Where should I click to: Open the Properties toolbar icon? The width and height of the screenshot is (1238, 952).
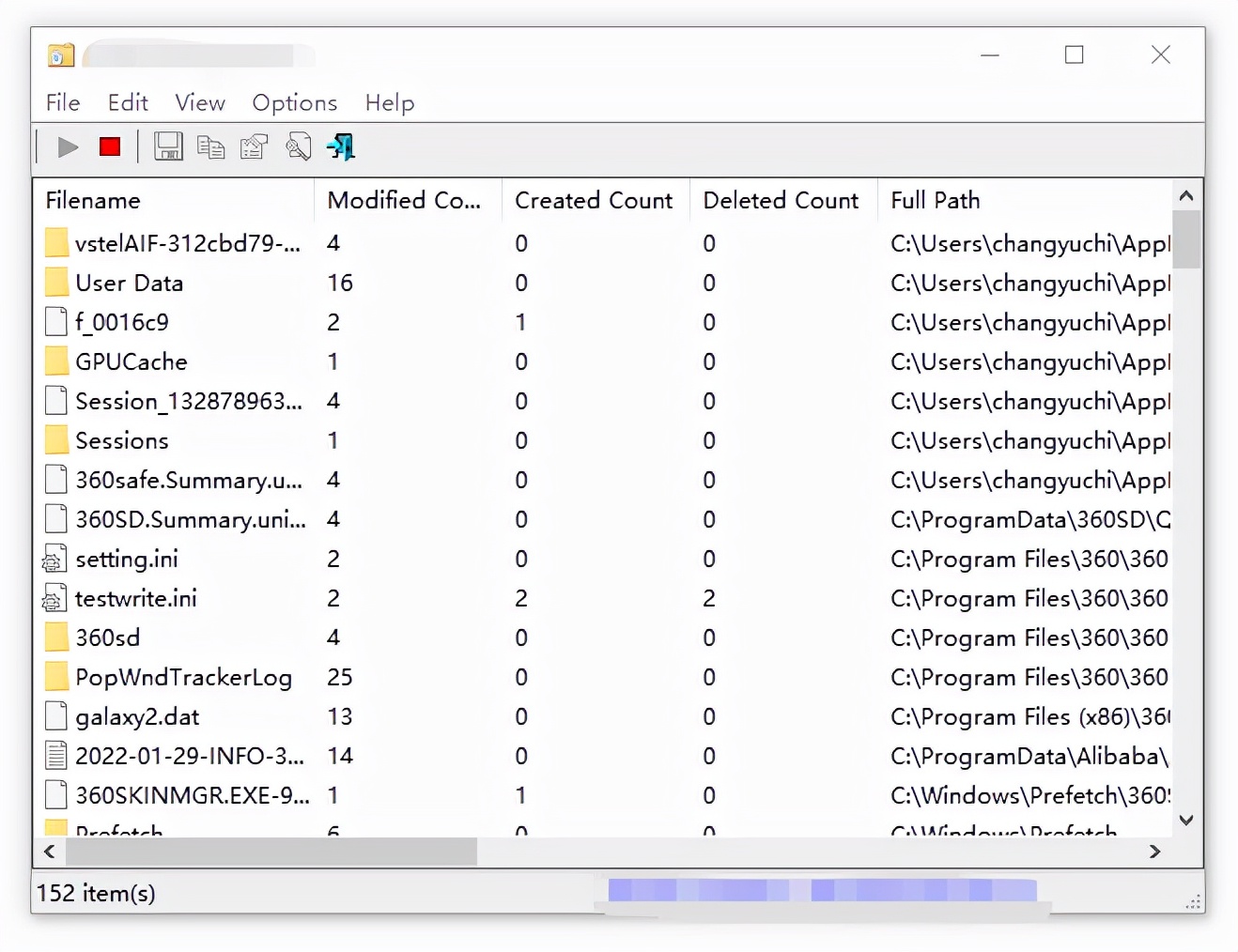[x=254, y=147]
